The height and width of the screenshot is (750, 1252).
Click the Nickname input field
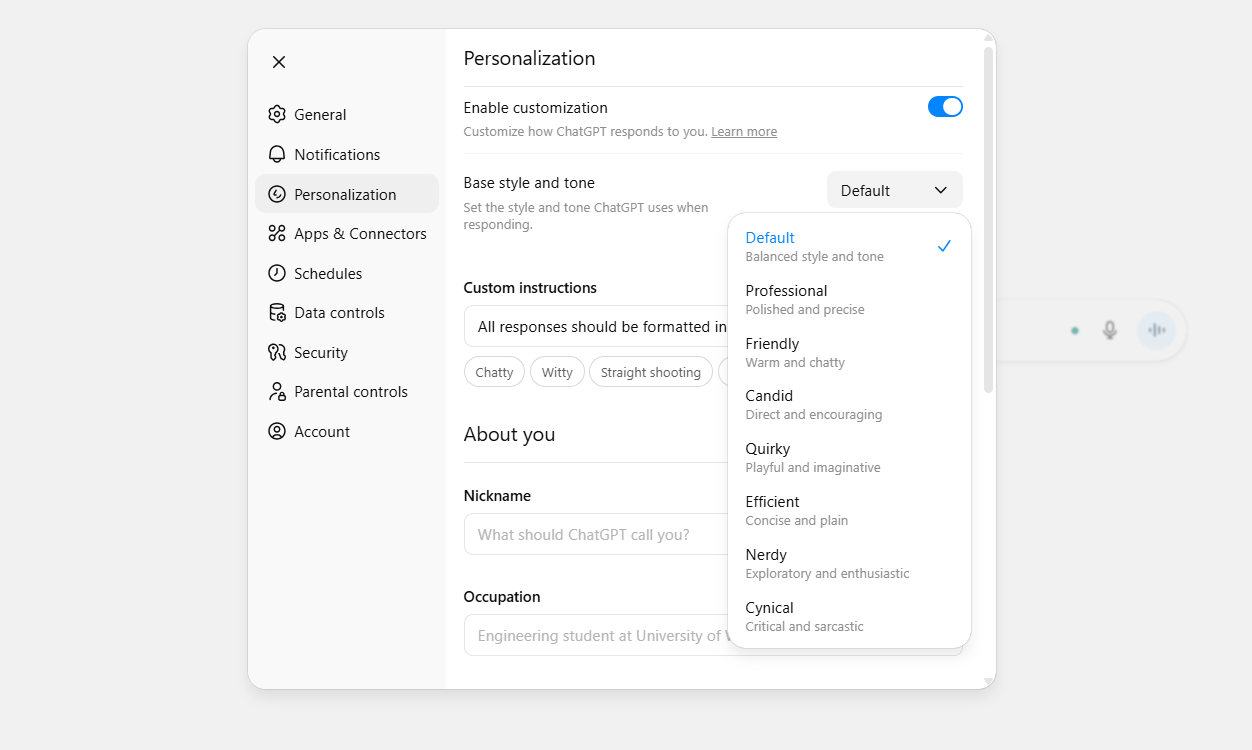[x=597, y=534]
